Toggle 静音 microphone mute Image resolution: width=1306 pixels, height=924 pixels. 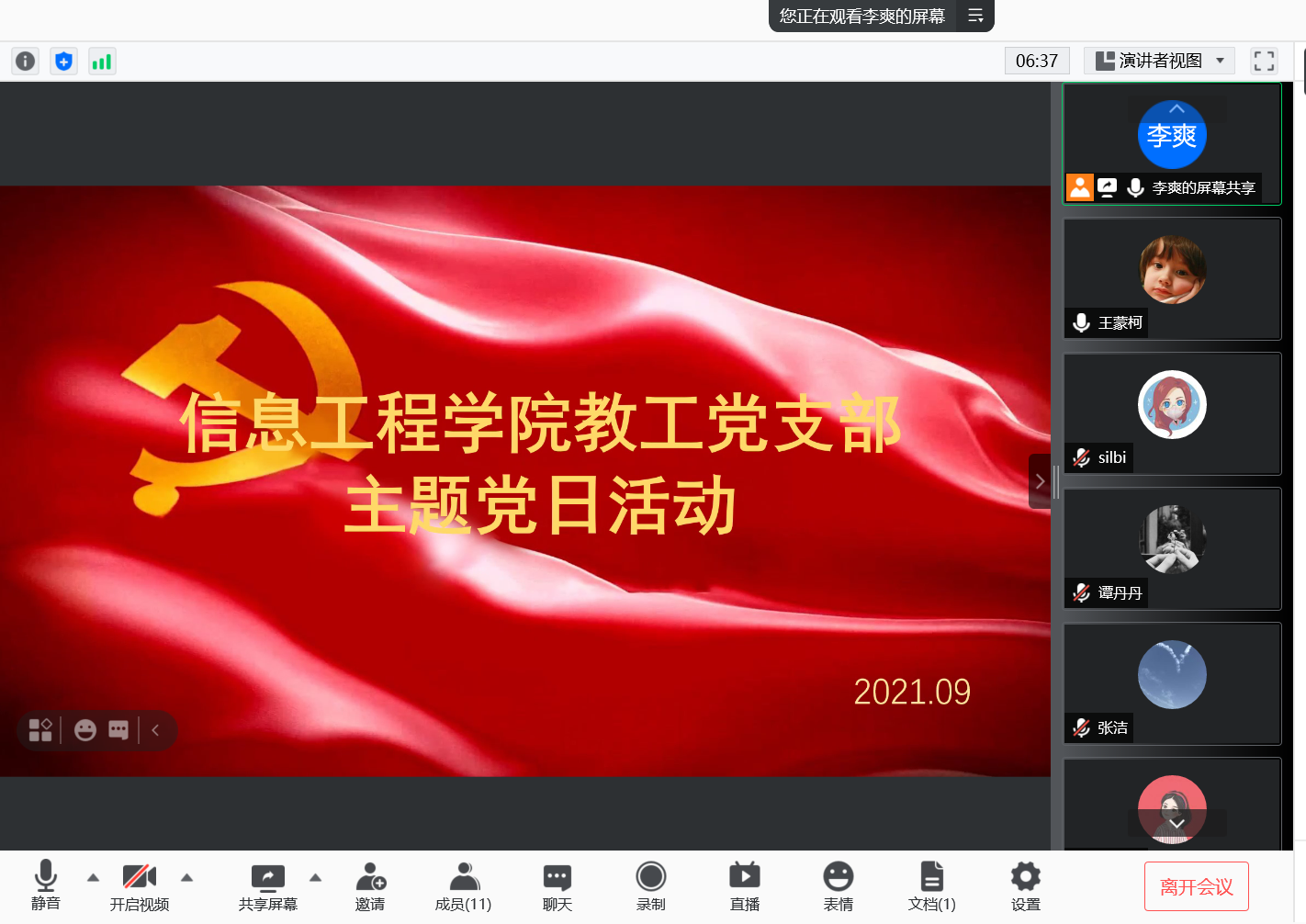point(46,886)
